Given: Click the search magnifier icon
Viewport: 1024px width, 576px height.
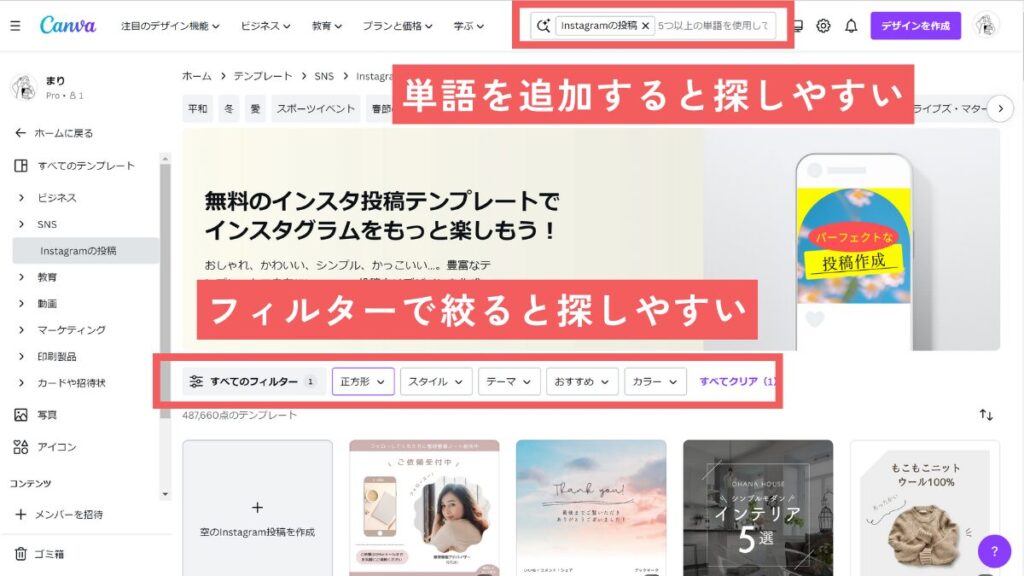Looking at the screenshot, I should coord(543,25).
